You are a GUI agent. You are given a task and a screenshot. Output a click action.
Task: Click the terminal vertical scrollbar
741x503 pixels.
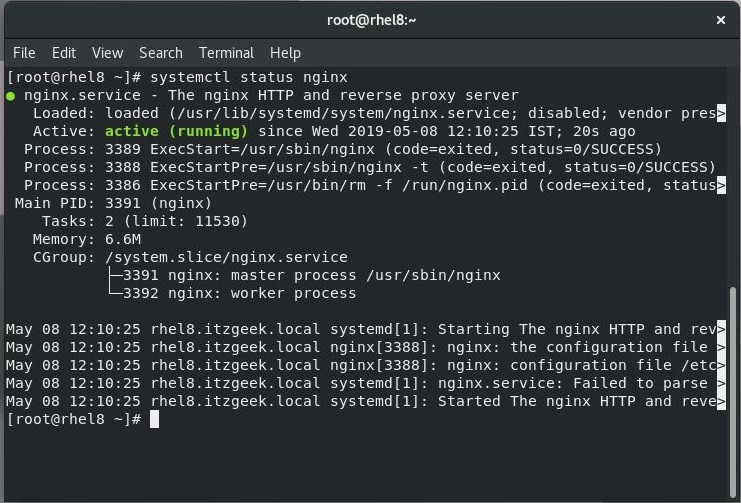(x=733, y=392)
